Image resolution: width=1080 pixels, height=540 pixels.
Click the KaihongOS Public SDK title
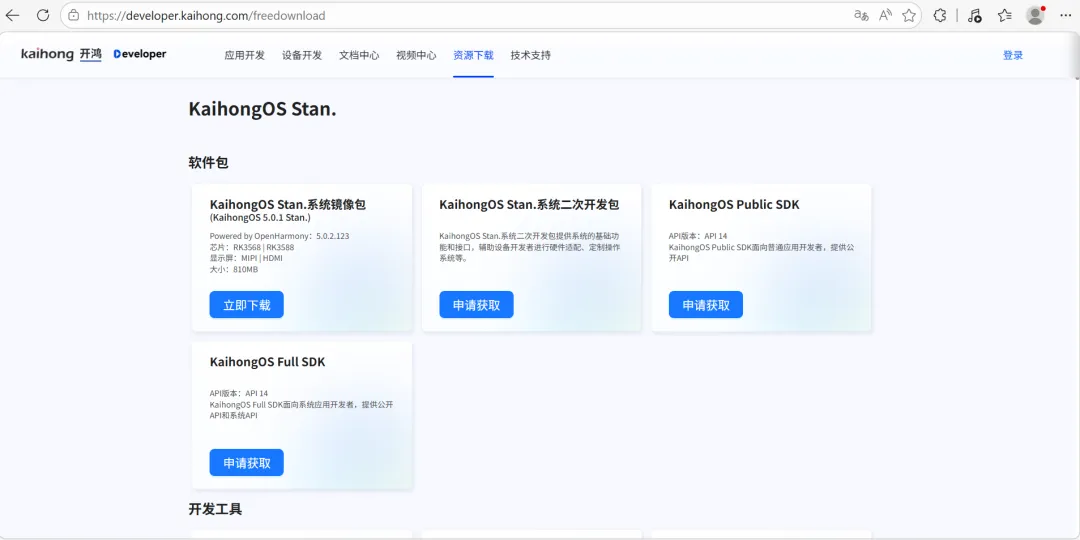734,205
